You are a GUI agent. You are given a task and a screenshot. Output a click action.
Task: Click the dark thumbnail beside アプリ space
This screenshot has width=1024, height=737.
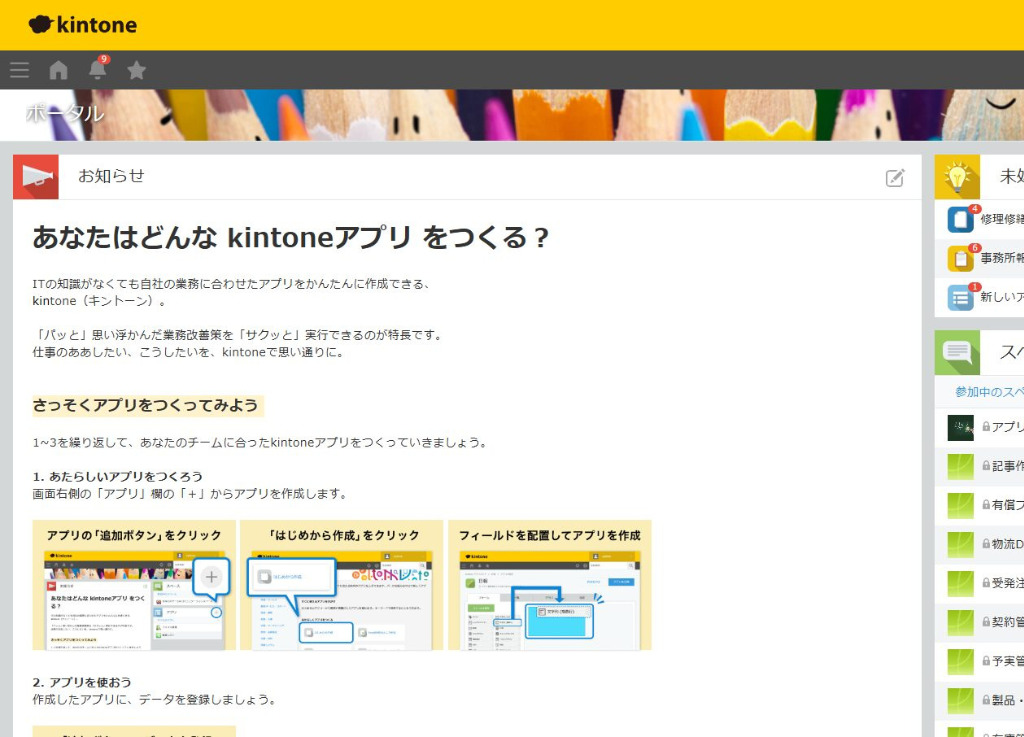pos(961,428)
